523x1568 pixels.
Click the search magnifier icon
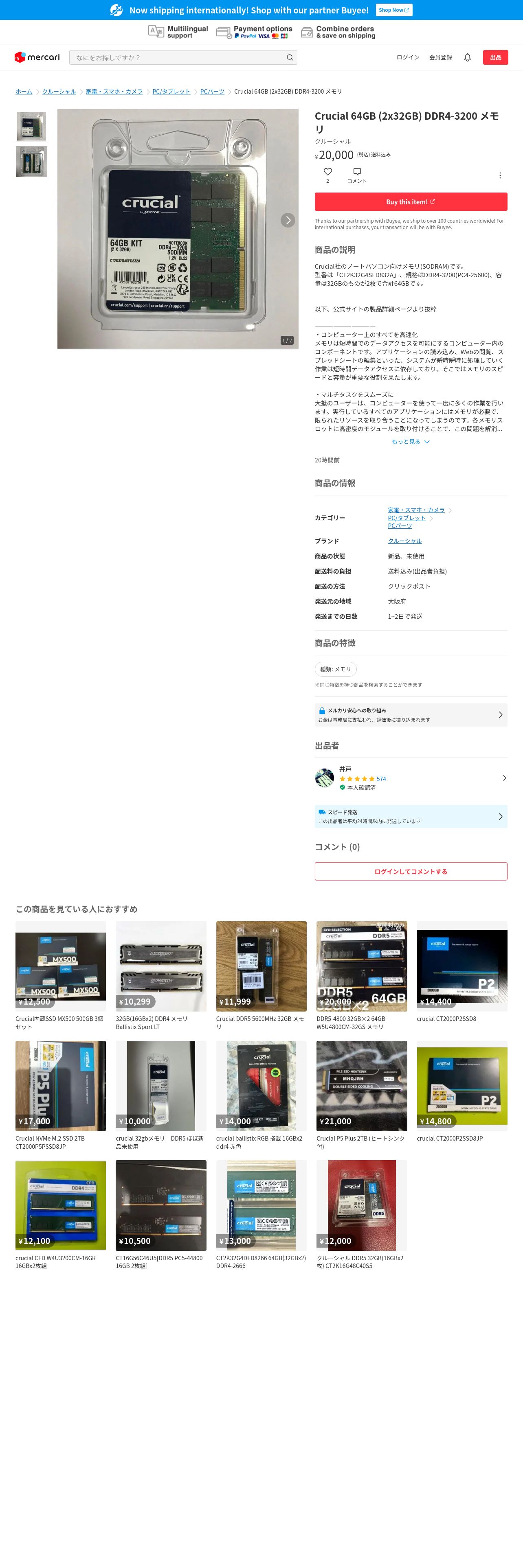click(x=290, y=57)
